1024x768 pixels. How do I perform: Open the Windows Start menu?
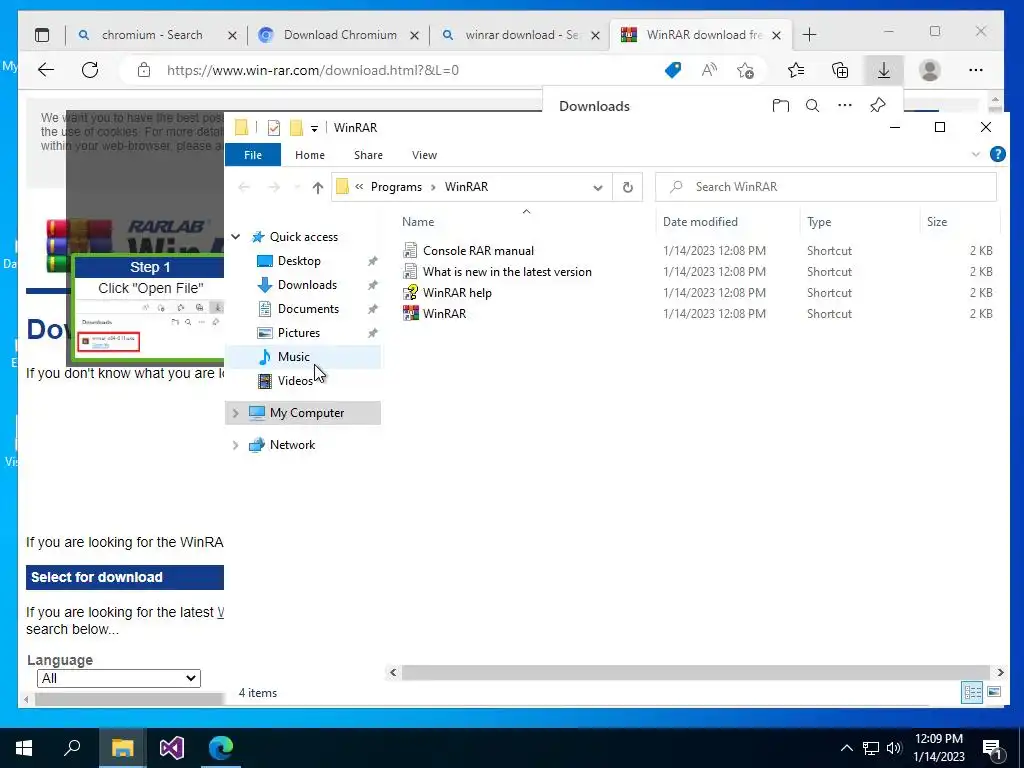(x=24, y=748)
